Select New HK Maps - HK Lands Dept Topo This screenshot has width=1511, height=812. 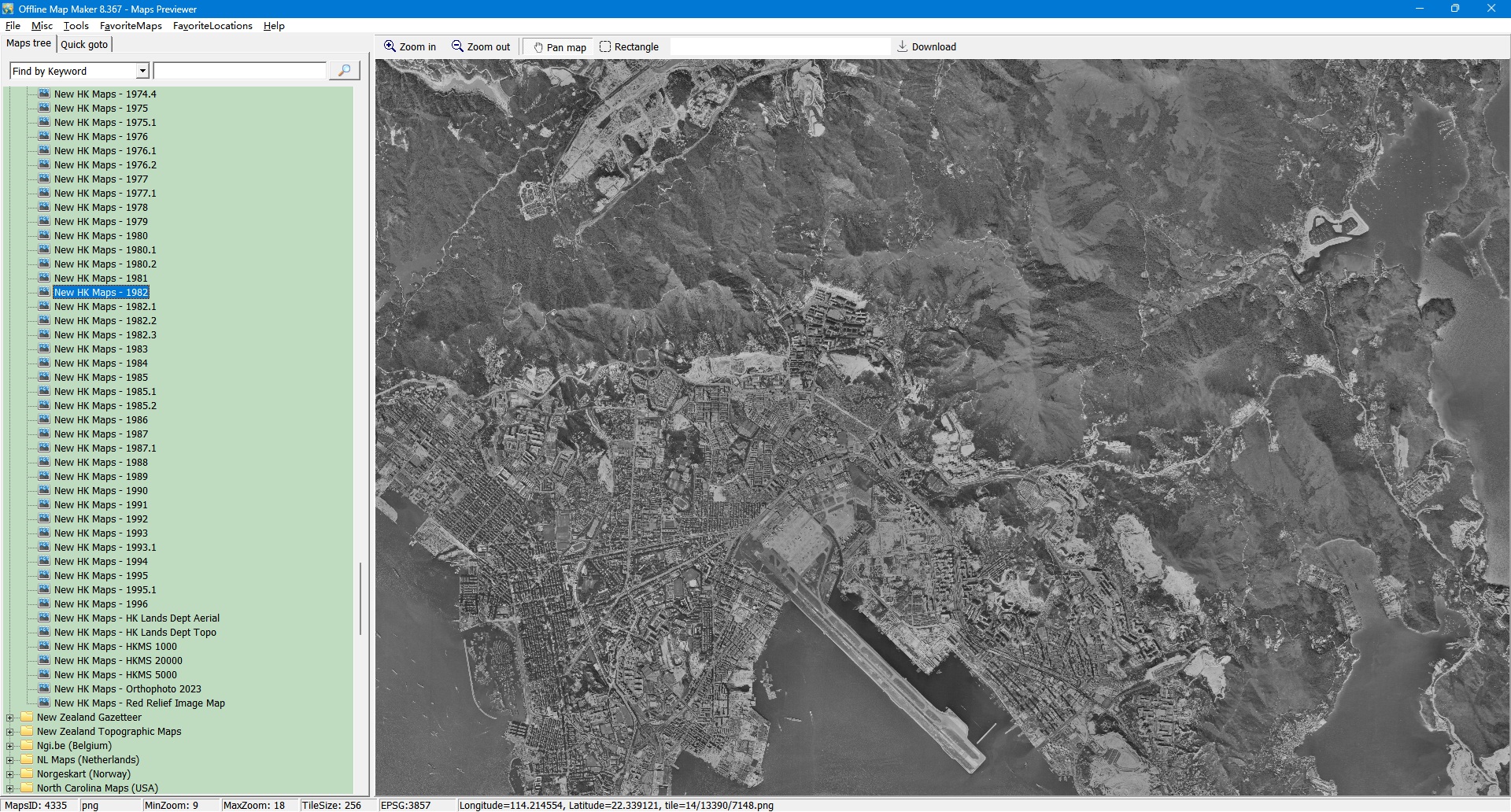click(x=135, y=632)
